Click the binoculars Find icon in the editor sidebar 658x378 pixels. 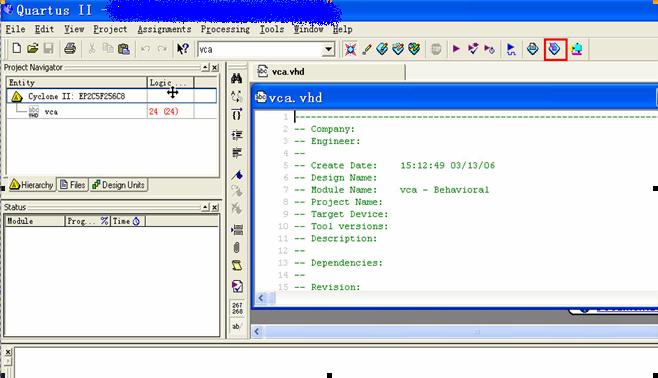pyautogui.click(x=237, y=78)
